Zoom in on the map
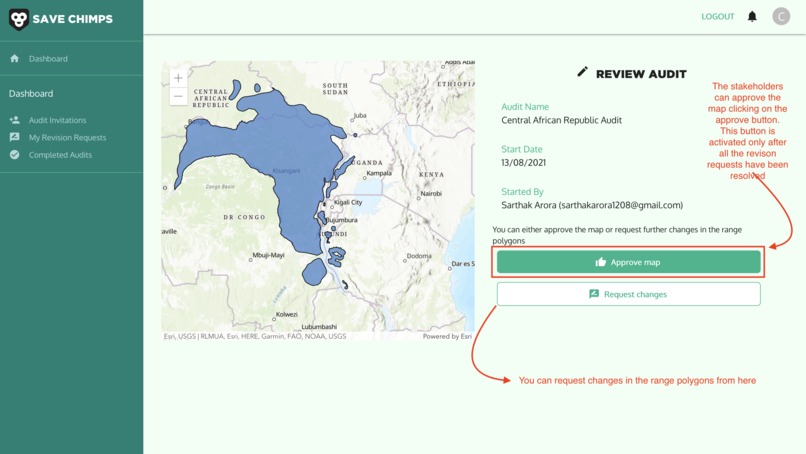 (x=178, y=78)
